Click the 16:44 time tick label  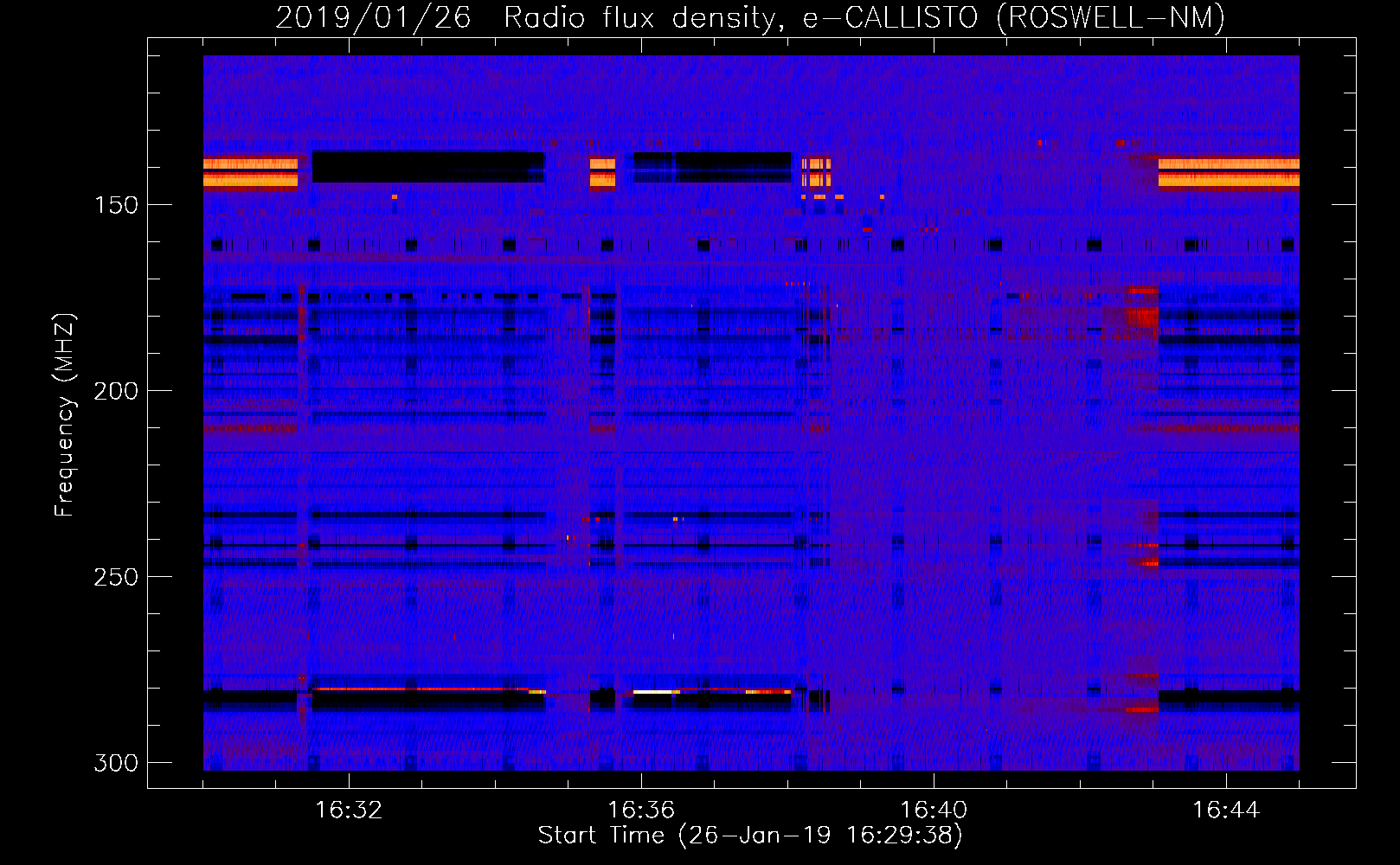(1226, 811)
